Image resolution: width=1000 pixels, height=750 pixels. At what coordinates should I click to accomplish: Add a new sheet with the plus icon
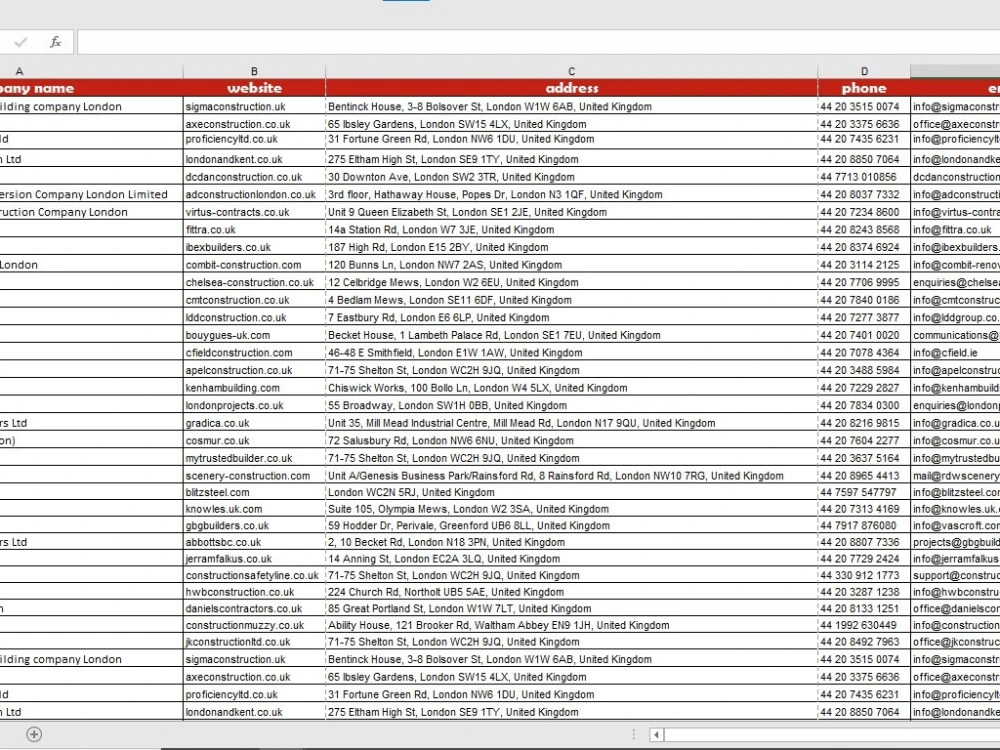[x=34, y=735]
